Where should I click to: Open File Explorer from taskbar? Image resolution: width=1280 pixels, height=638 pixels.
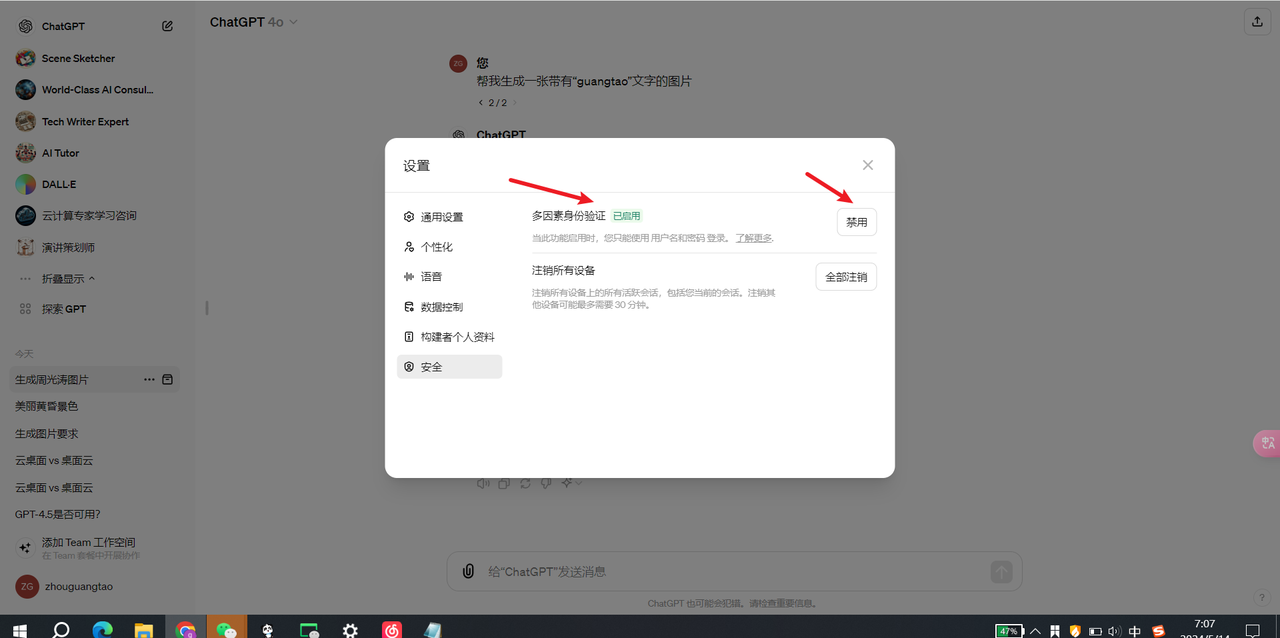144,630
